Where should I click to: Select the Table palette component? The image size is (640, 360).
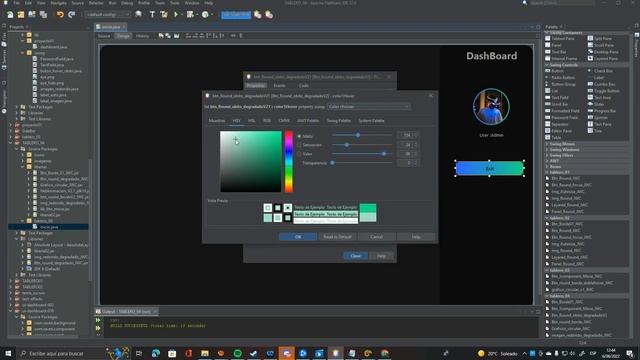[x=553, y=138]
